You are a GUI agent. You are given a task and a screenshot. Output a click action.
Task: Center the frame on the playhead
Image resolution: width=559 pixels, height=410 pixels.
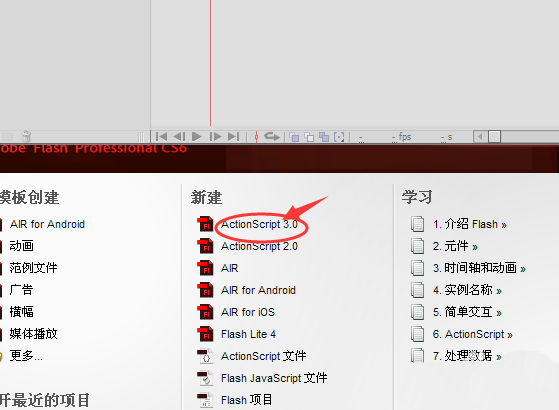256,137
